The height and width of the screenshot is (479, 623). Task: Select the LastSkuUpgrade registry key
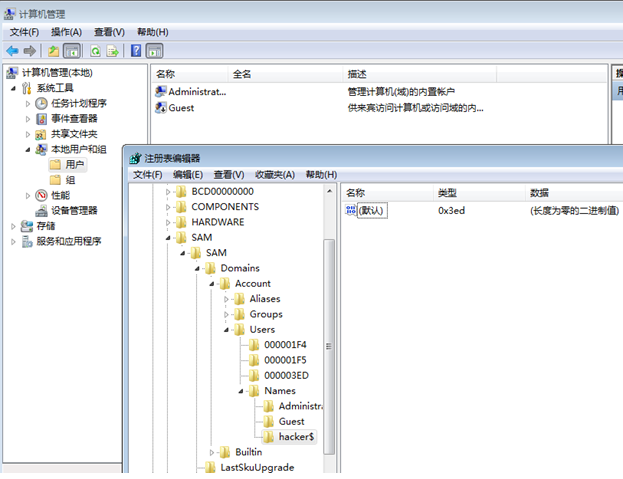click(x=257, y=467)
